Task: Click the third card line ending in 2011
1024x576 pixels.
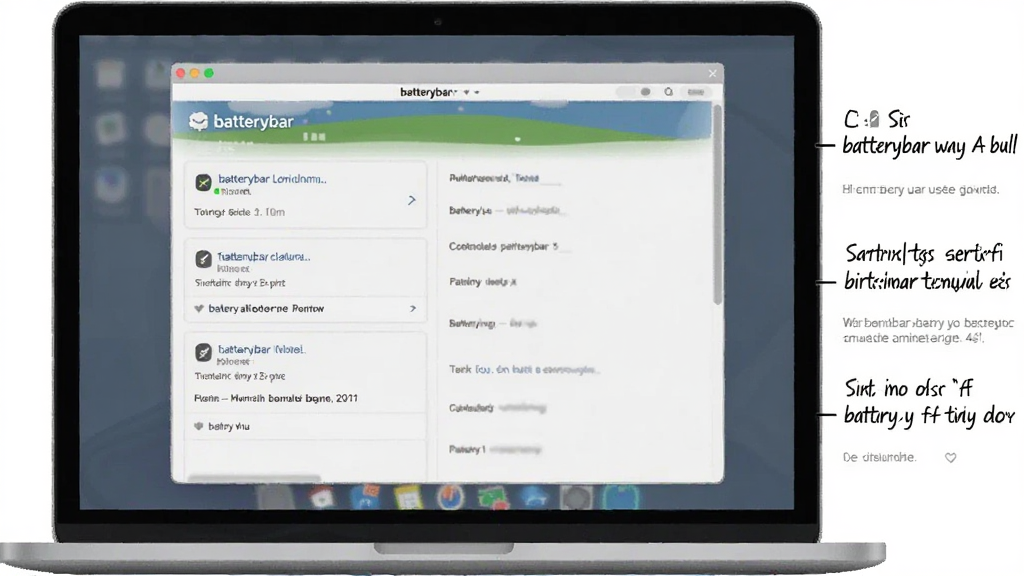Action: 276,398
